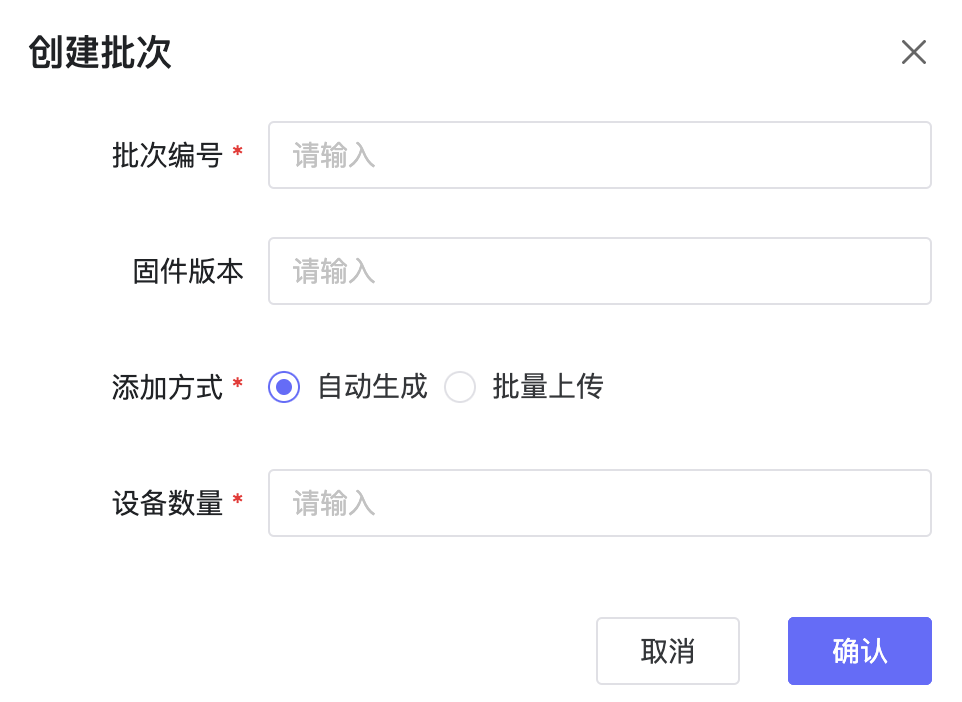Activate the firmware version entry field
The width and height of the screenshot is (962, 702).
598,270
